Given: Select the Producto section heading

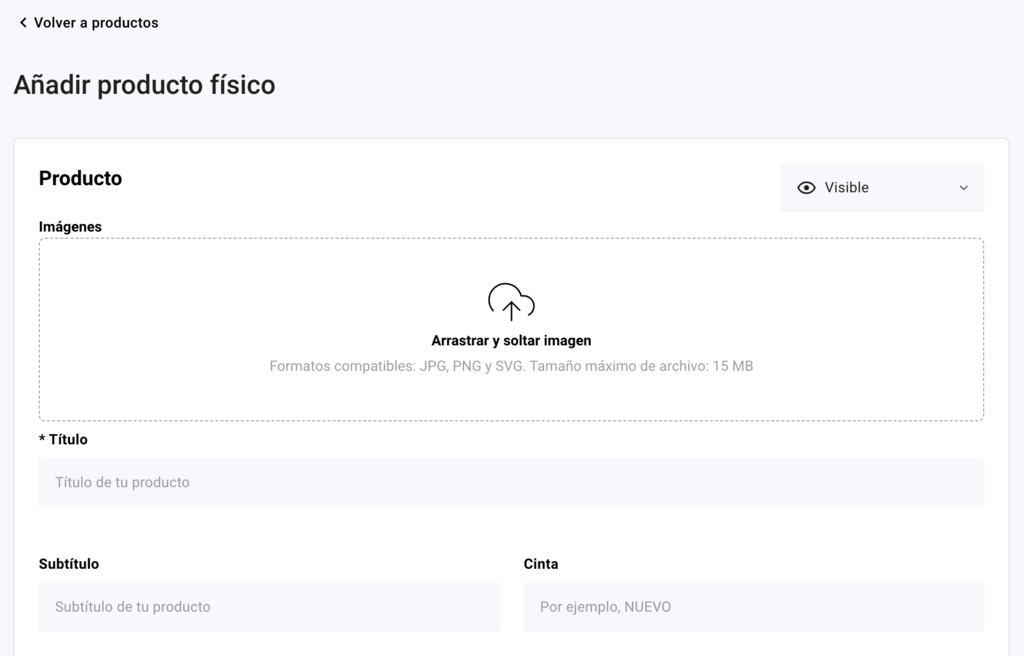Looking at the screenshot, I should click(x=80, y=178).
